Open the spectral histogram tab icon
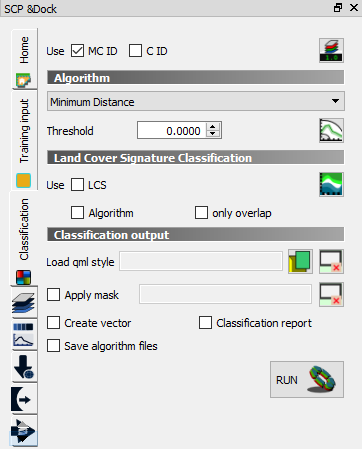362x449 pixels. (23, 335)
